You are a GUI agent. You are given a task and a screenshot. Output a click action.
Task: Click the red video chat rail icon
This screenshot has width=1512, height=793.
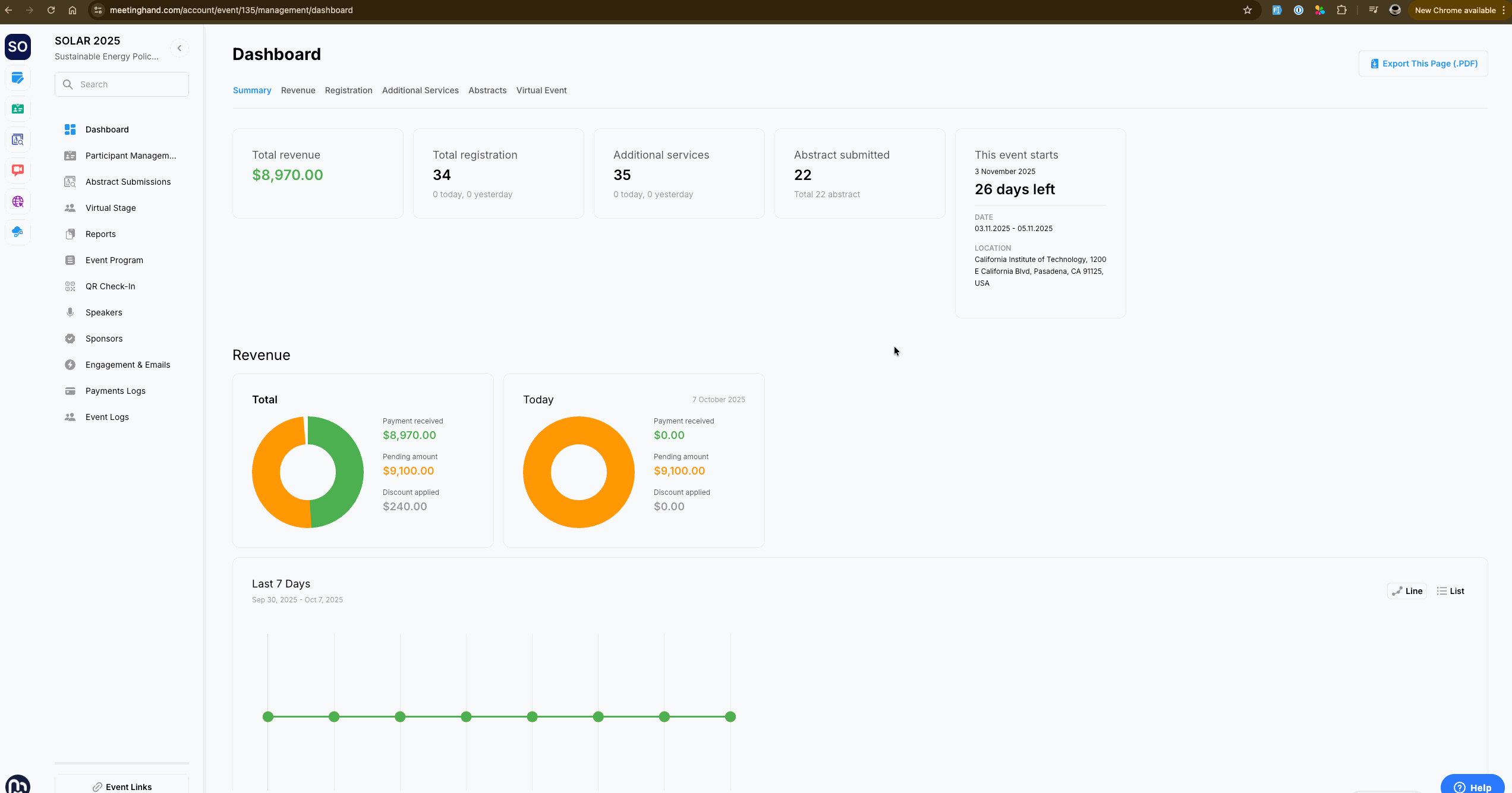(18, 170)
